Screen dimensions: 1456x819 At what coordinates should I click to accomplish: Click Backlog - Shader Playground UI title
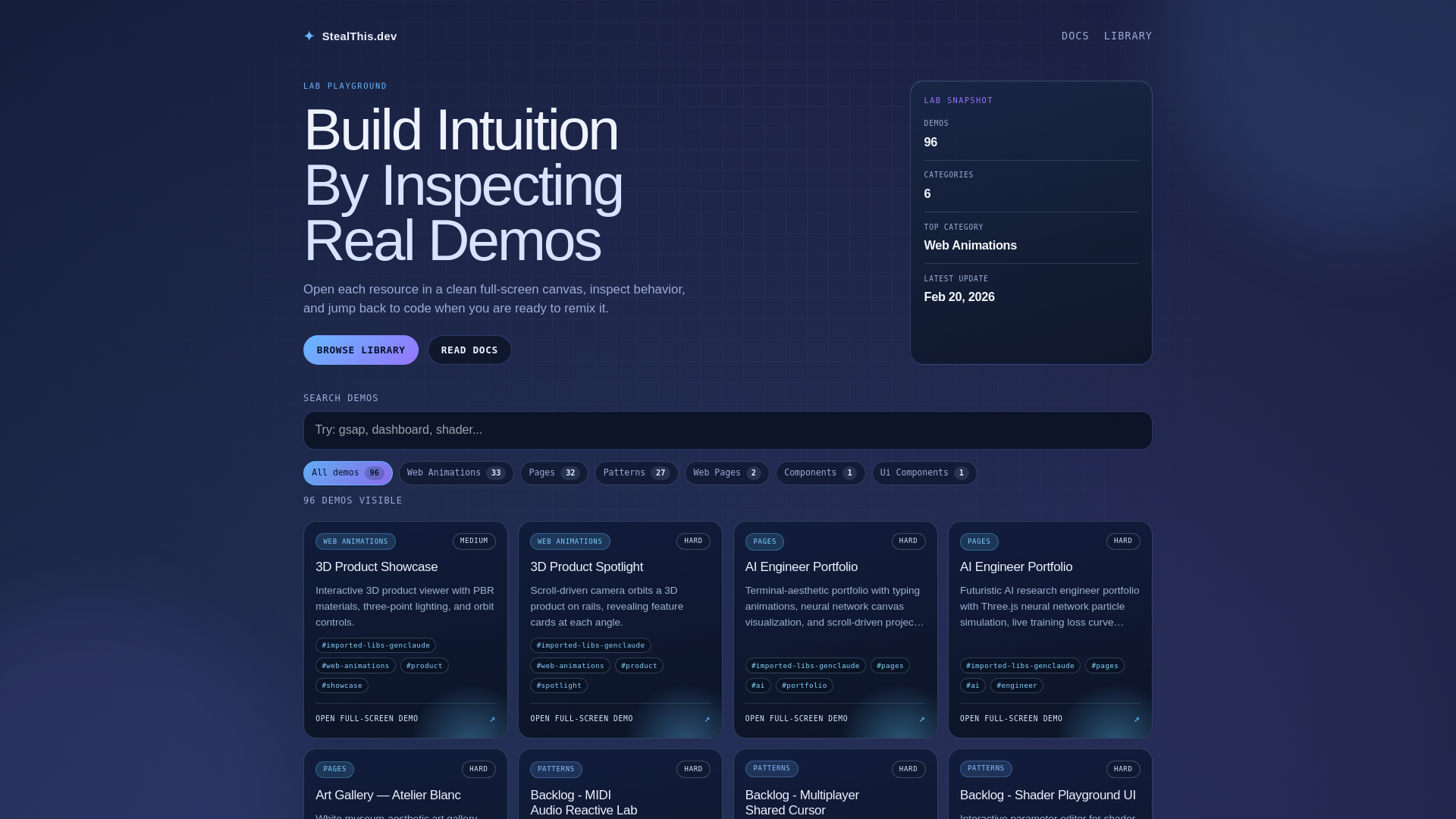pos(1048,795)
